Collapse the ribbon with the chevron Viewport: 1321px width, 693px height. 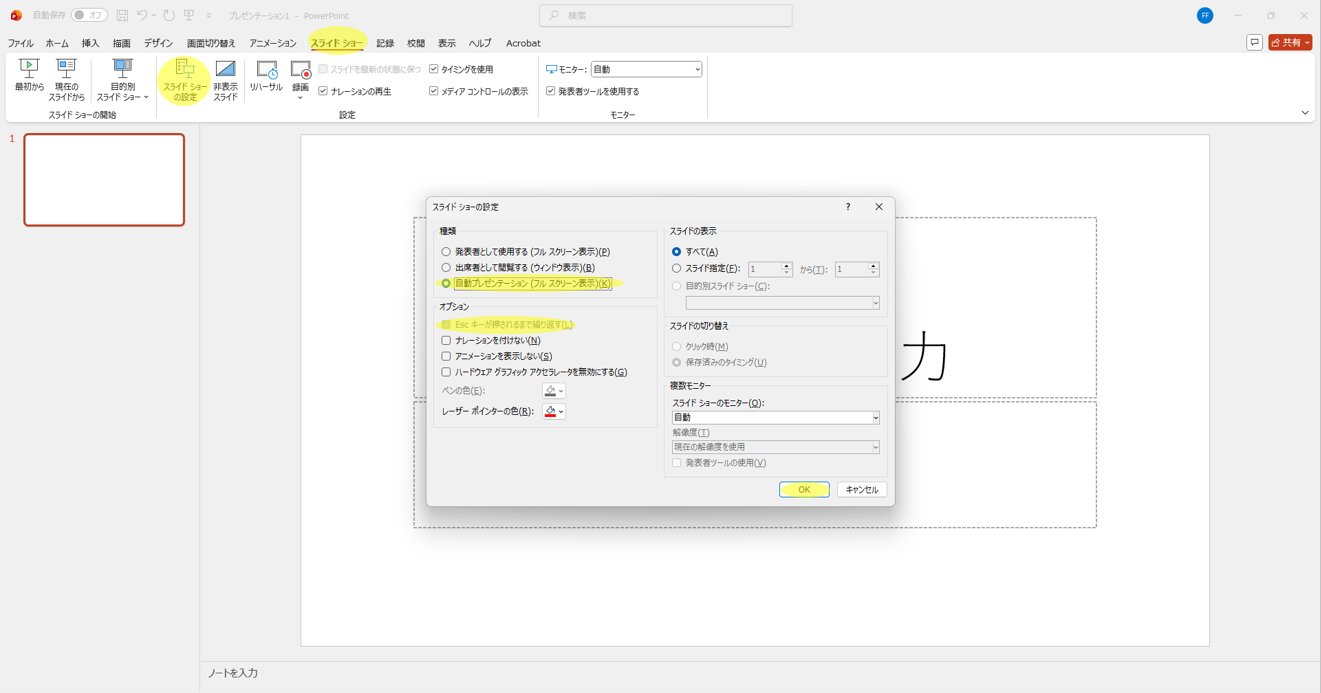tap(1304, 113)
